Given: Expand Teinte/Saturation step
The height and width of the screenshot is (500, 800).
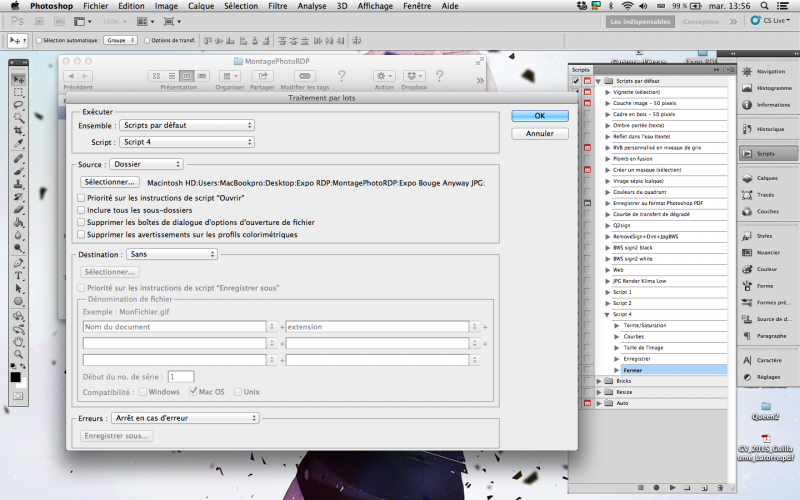Looking at the screenshot, I should pos(617,326).
